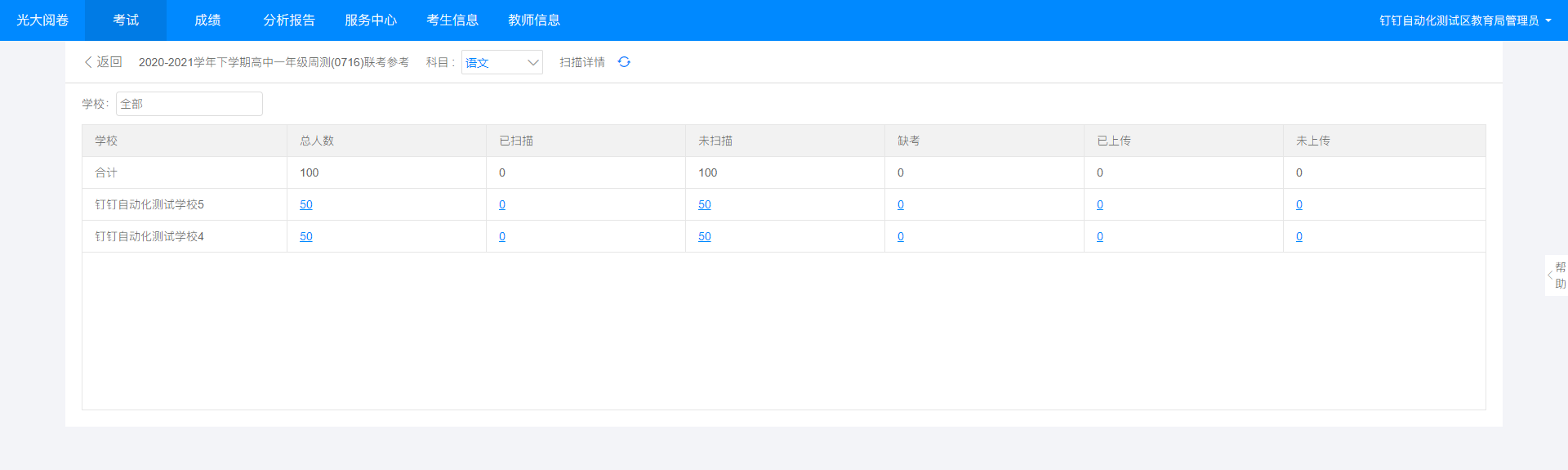Click the refresh icon beside 扫描详情

tap(624, 62)
